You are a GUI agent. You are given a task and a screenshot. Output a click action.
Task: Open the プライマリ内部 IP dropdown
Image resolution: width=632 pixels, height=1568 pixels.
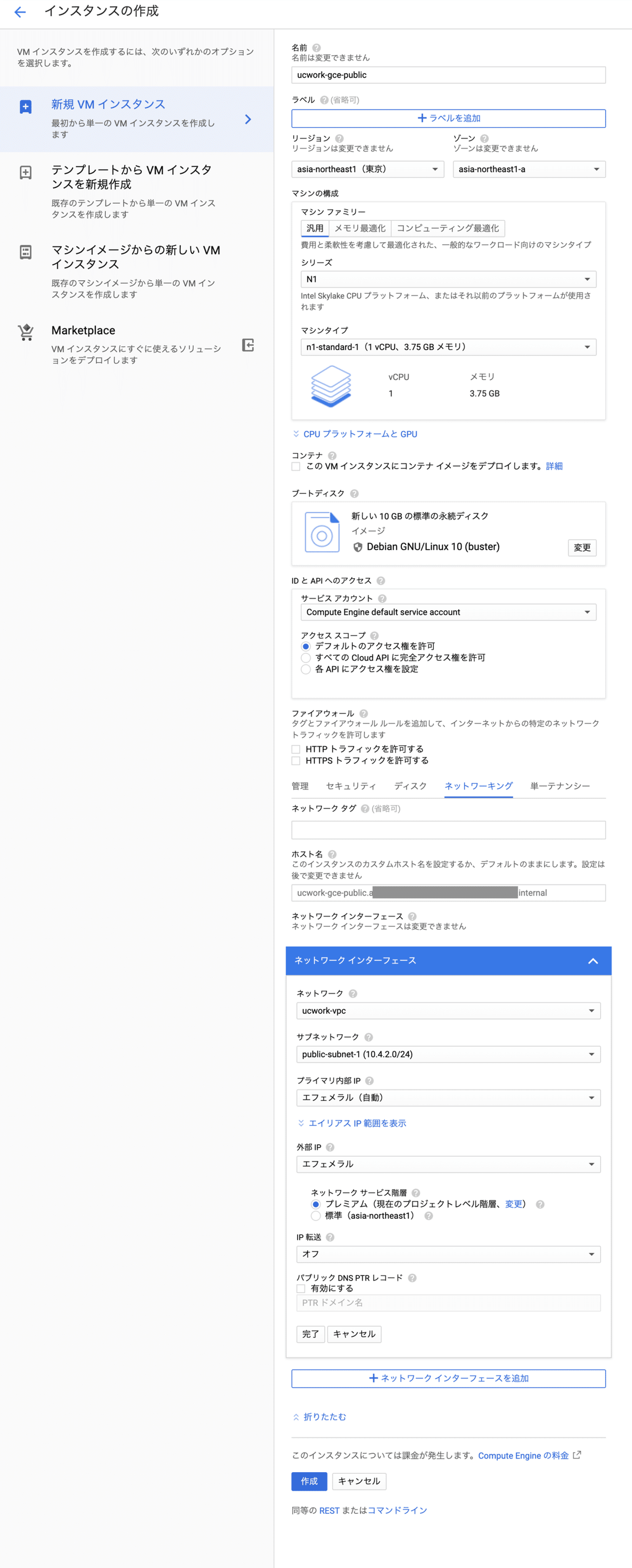[x=448, y=1098]
